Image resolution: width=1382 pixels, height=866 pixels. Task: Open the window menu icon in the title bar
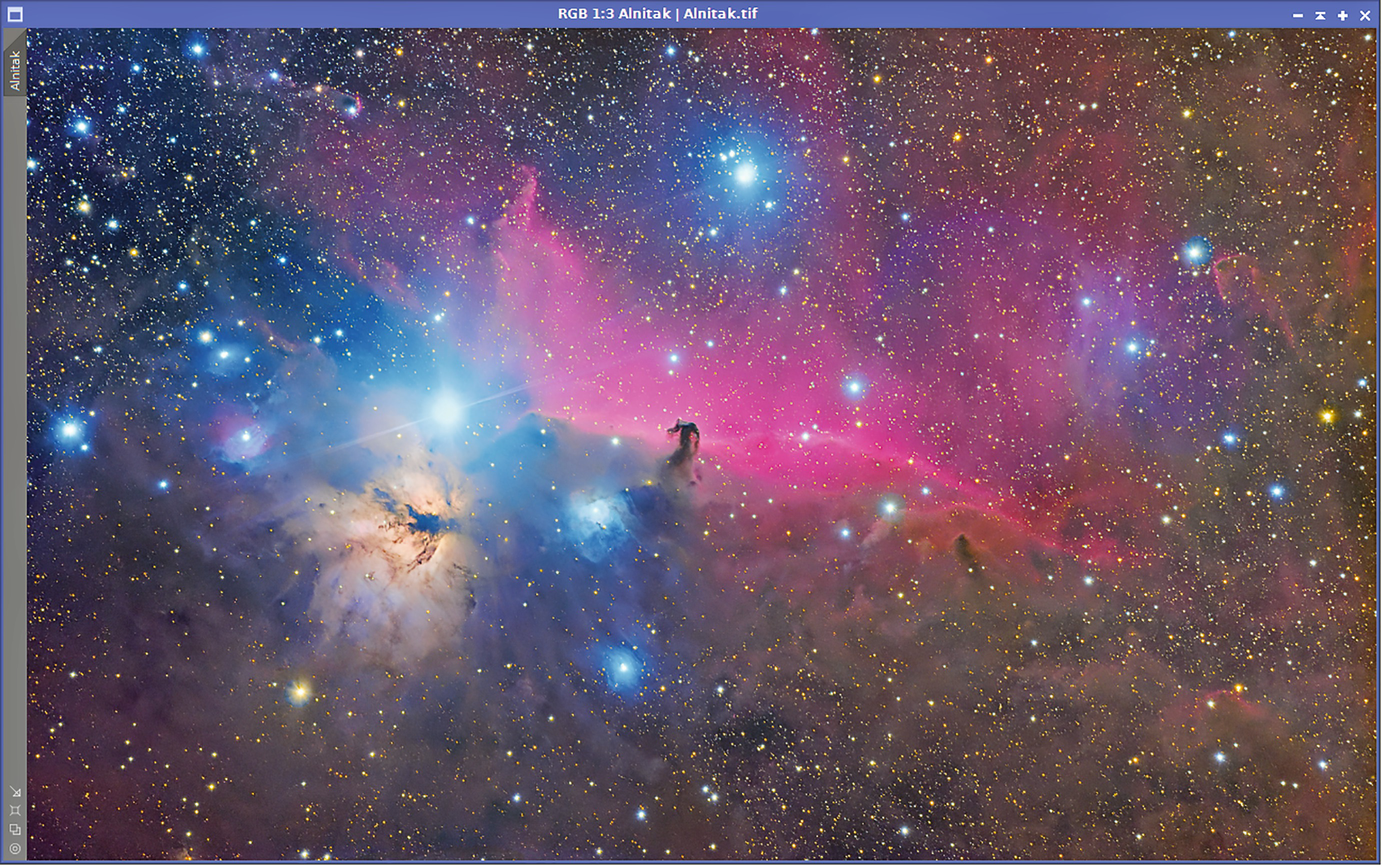[x=14, y=14]
